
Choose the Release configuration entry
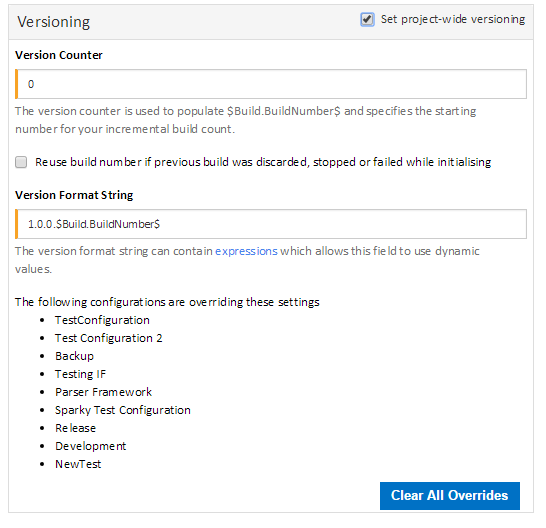point(75,428)
